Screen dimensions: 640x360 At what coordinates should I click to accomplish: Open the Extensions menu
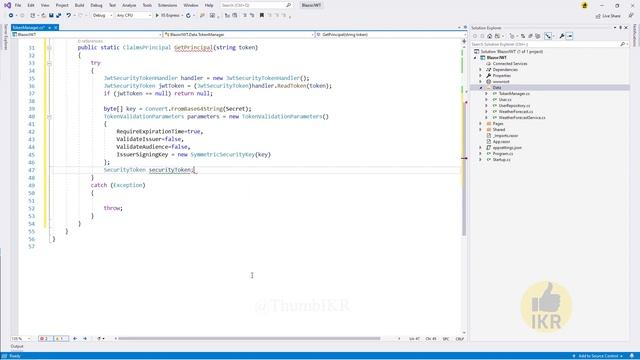click(x=167, y=5)
